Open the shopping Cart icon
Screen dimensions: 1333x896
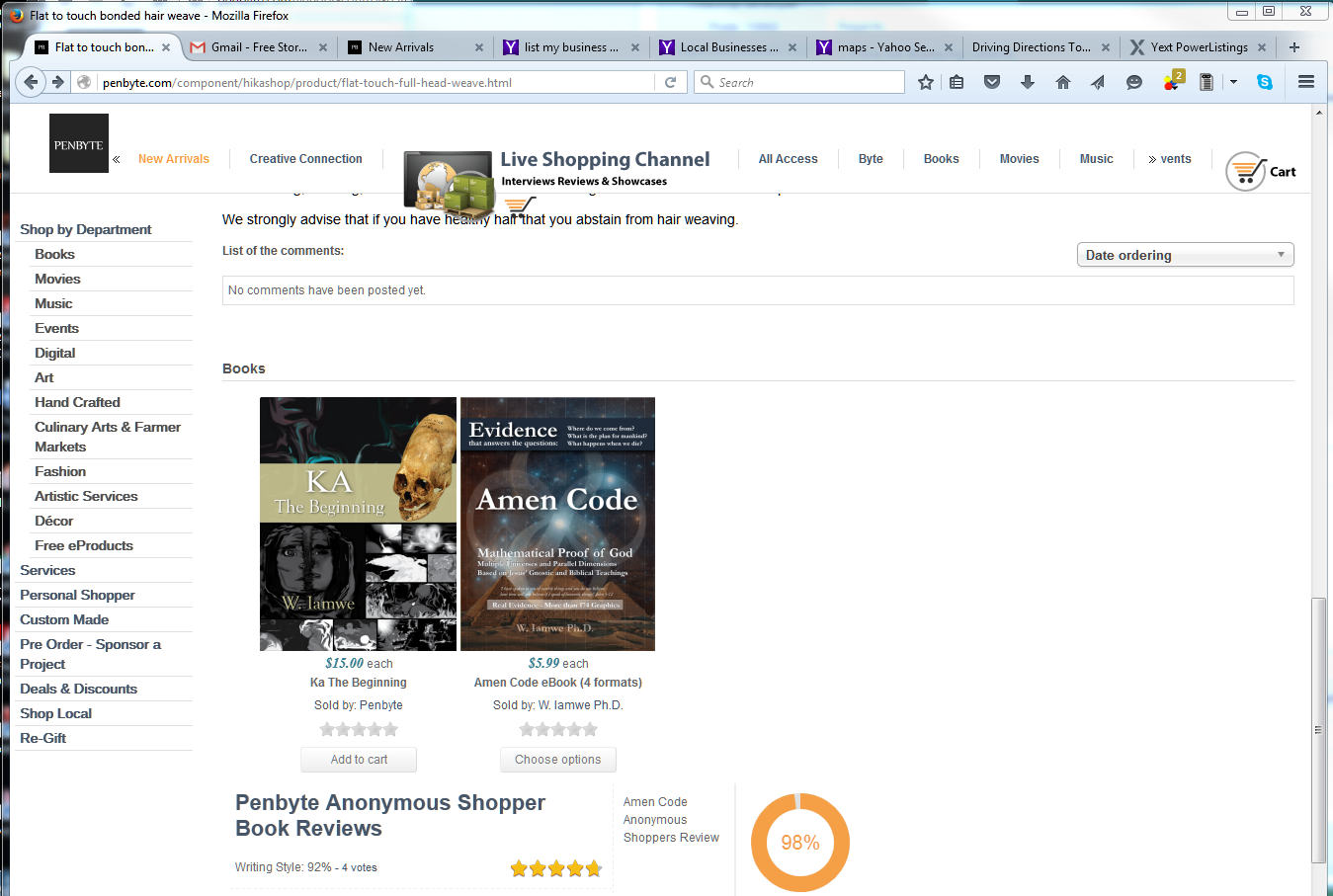[1261, 171]
